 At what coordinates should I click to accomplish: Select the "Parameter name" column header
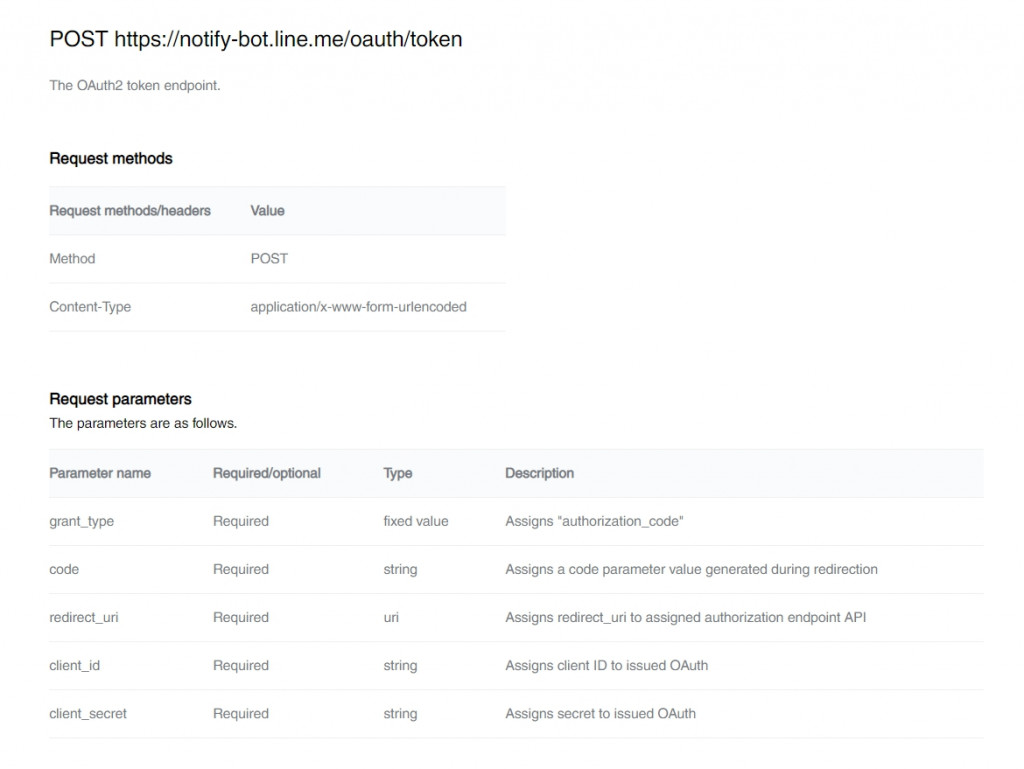click(100, 473)
